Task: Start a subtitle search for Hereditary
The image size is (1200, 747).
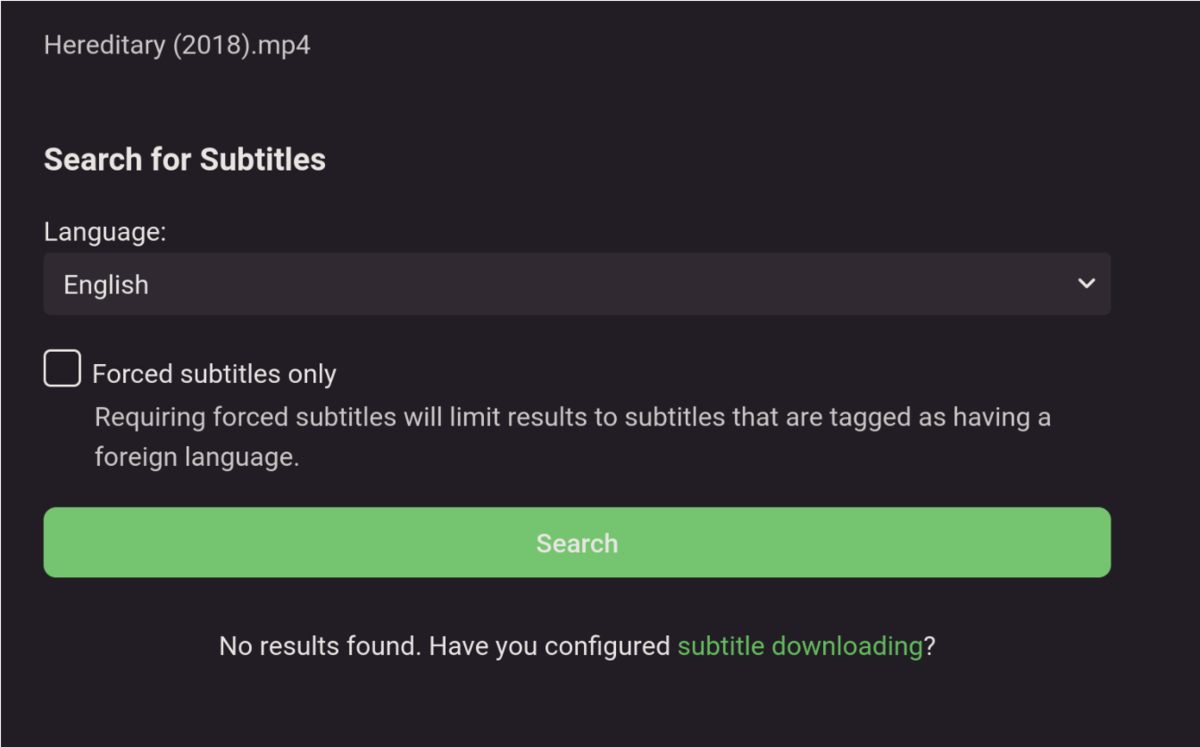Action: [577, 542]
